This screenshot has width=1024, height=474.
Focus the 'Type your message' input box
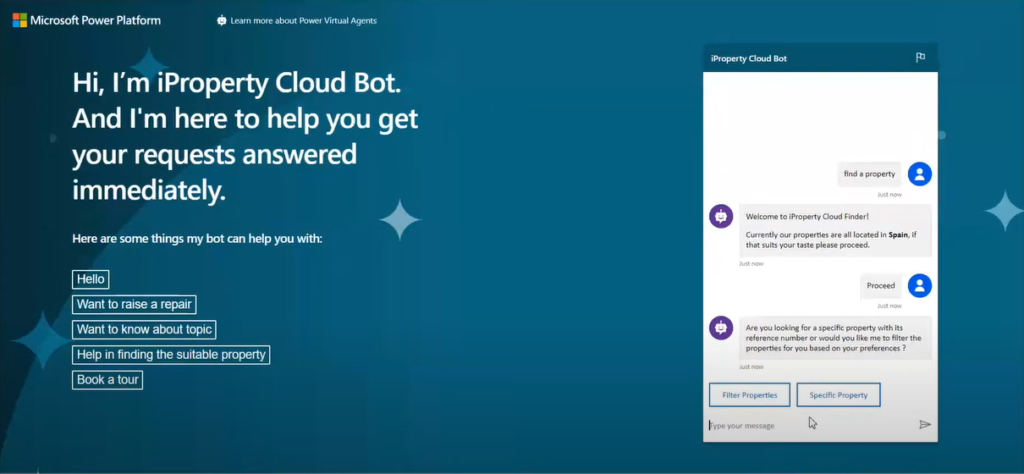tap(810, 425)
